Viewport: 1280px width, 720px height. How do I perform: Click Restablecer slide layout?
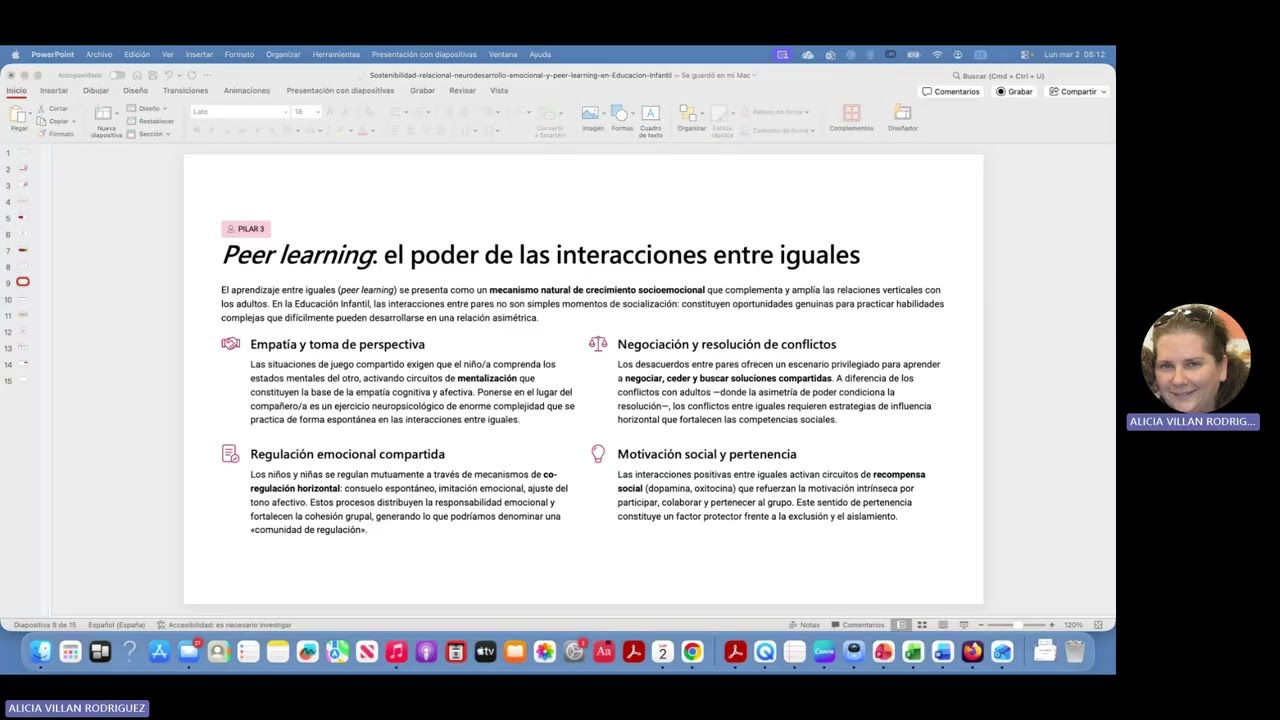coord(150,121)
